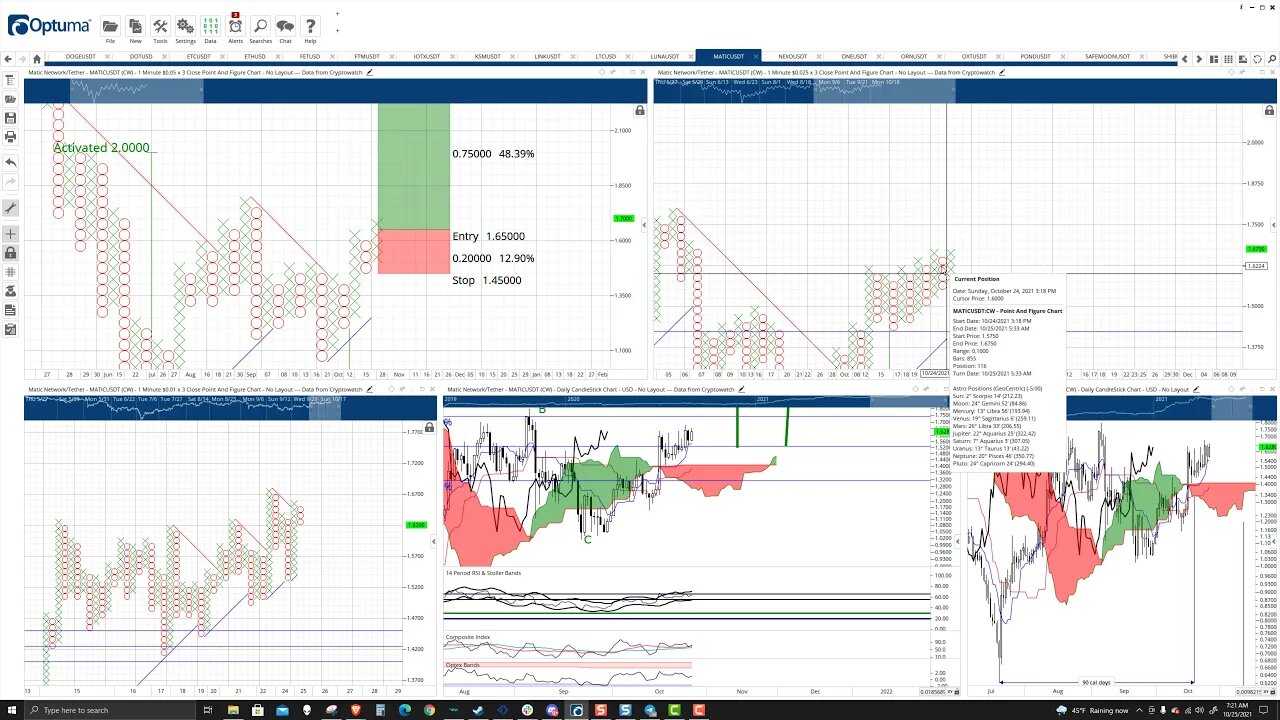
Task: Click the Activated 2.0000 label
Action: click(x=101, y=147)
